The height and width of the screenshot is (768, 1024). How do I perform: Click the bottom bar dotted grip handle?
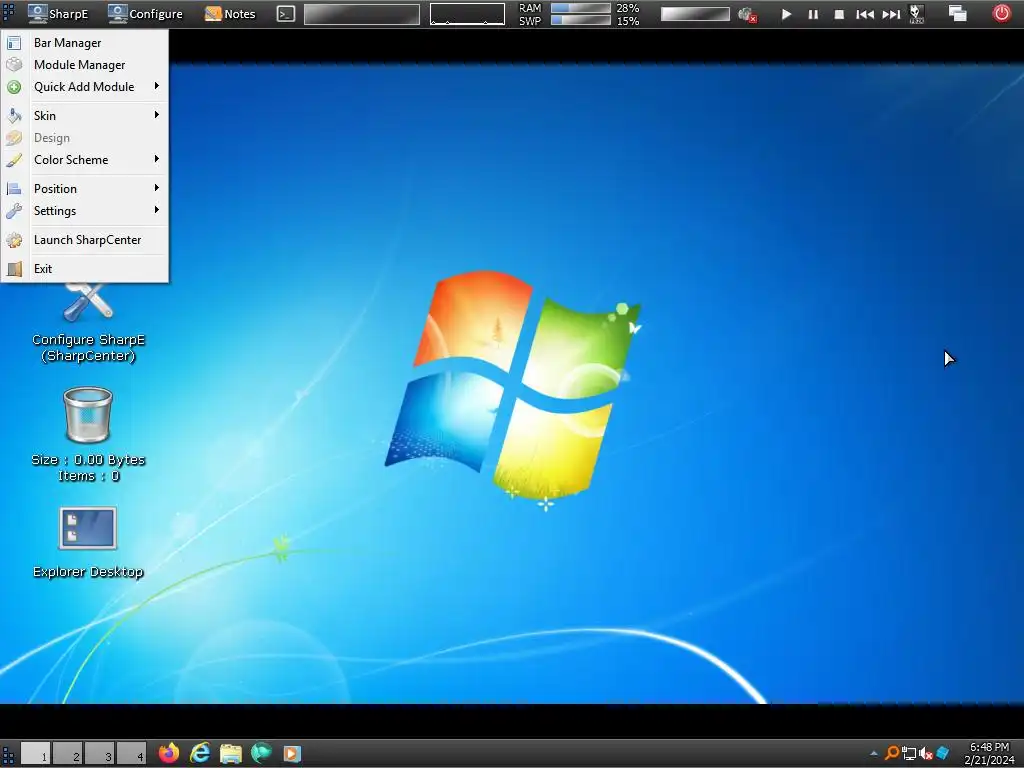(x=8, y=753)
